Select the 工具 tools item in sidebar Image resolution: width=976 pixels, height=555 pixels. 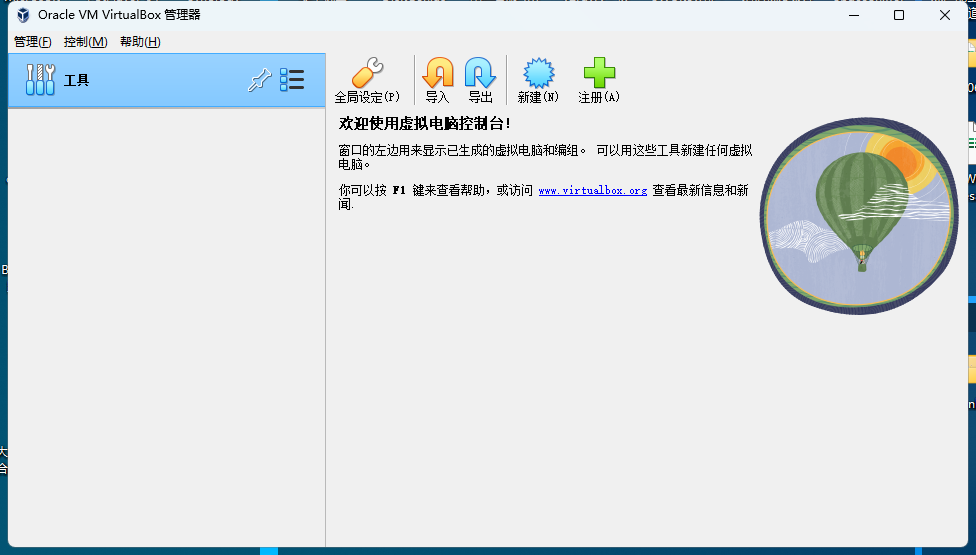167,80
